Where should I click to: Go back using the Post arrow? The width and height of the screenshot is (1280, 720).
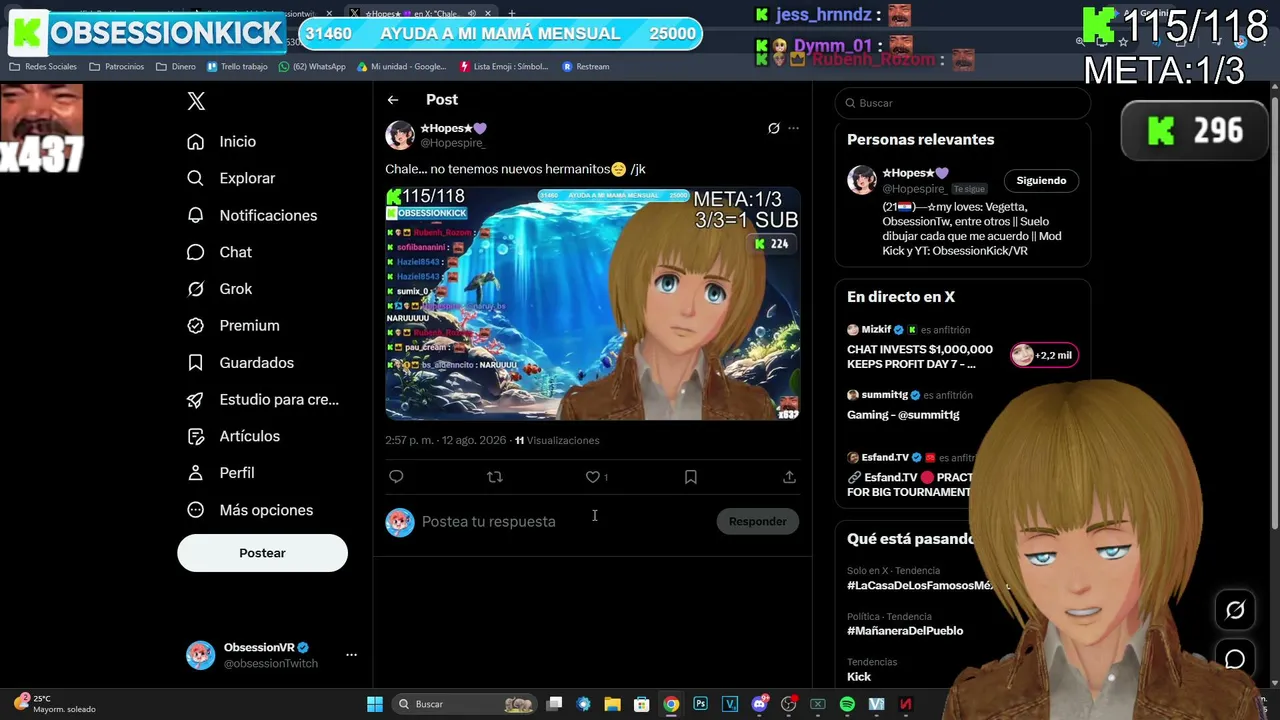pos(393,100)
